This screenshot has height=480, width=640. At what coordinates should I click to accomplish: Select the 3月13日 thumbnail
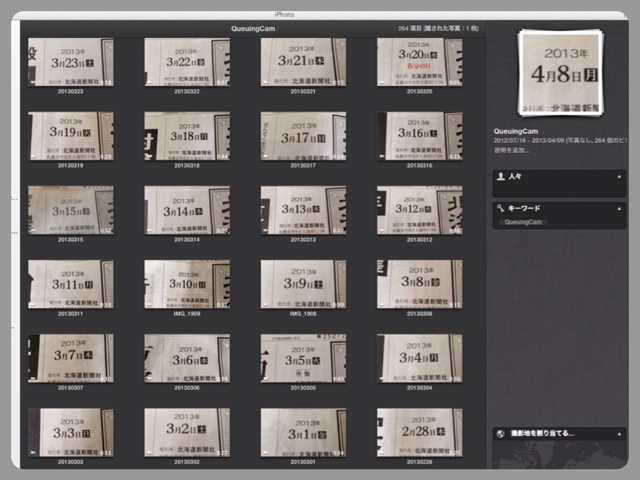coord(303,210)
